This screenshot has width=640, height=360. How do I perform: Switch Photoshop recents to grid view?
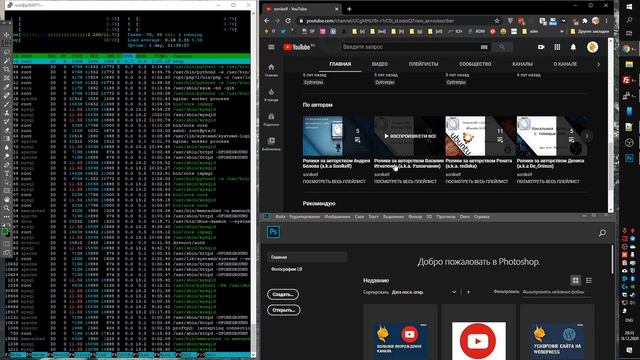[x=575, y=280]
